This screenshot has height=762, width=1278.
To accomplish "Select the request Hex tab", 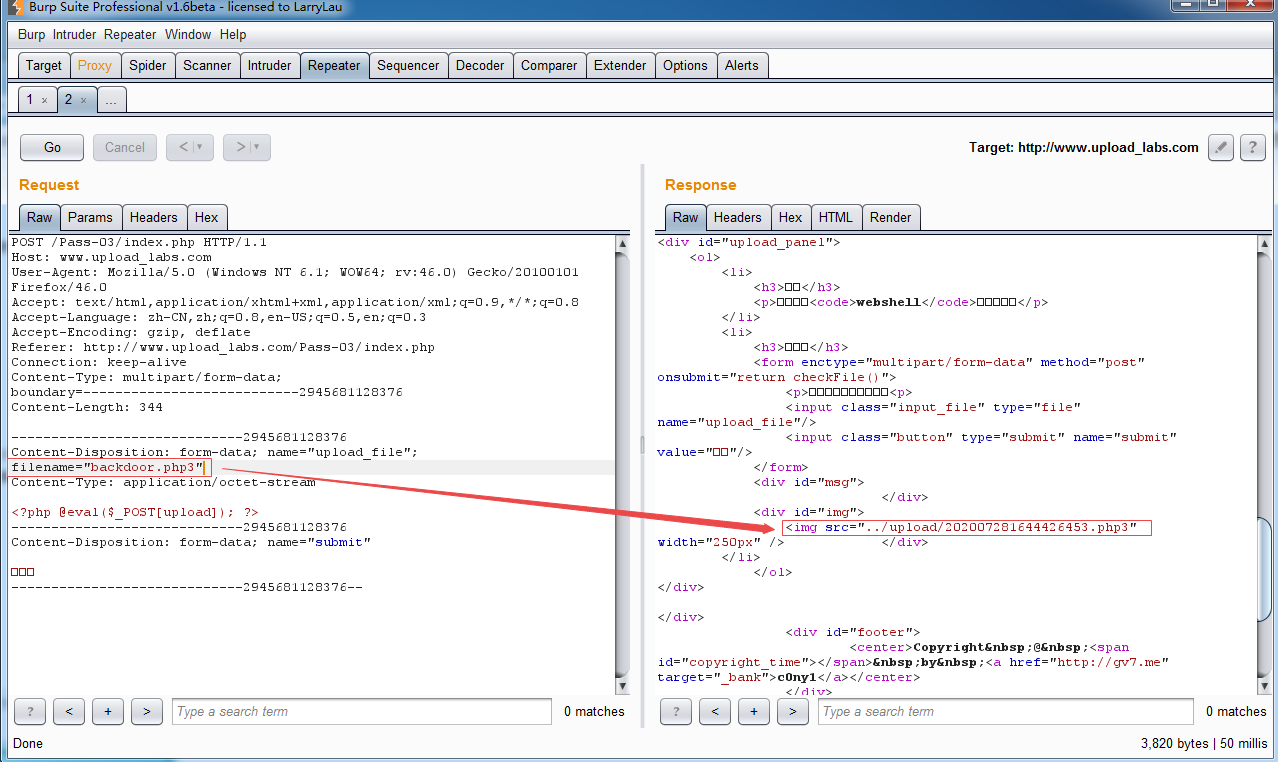I will (x=207, y=217).
